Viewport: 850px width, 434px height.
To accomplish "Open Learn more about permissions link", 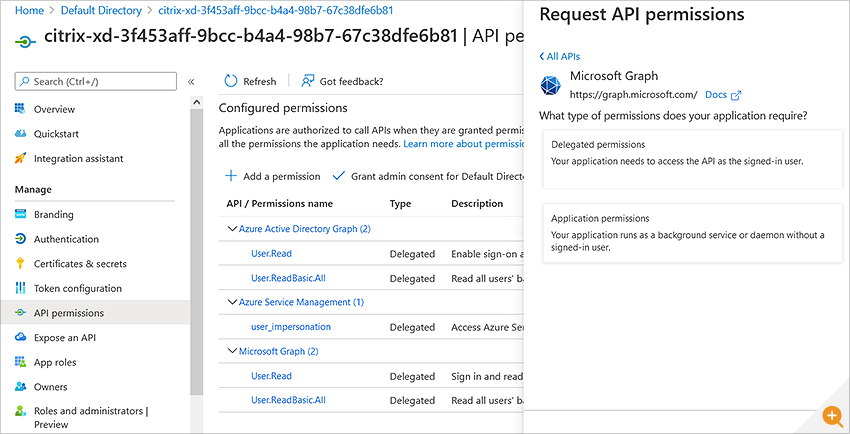I will [464, 144].
